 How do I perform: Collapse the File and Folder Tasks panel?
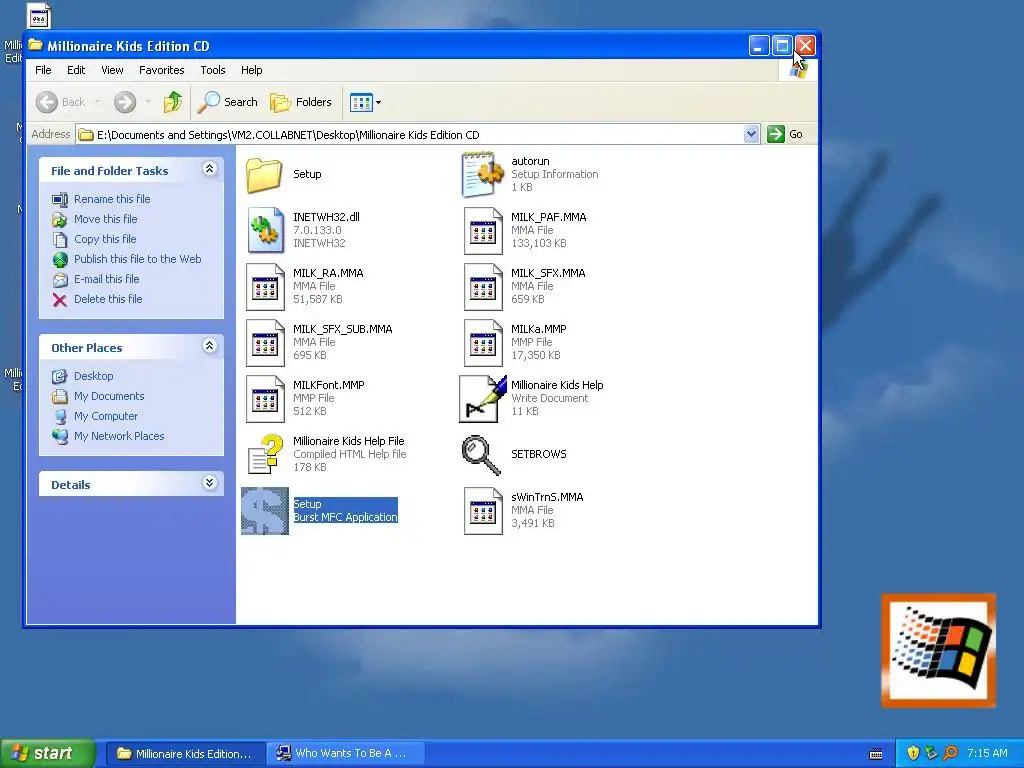click(x=209, y=169)
